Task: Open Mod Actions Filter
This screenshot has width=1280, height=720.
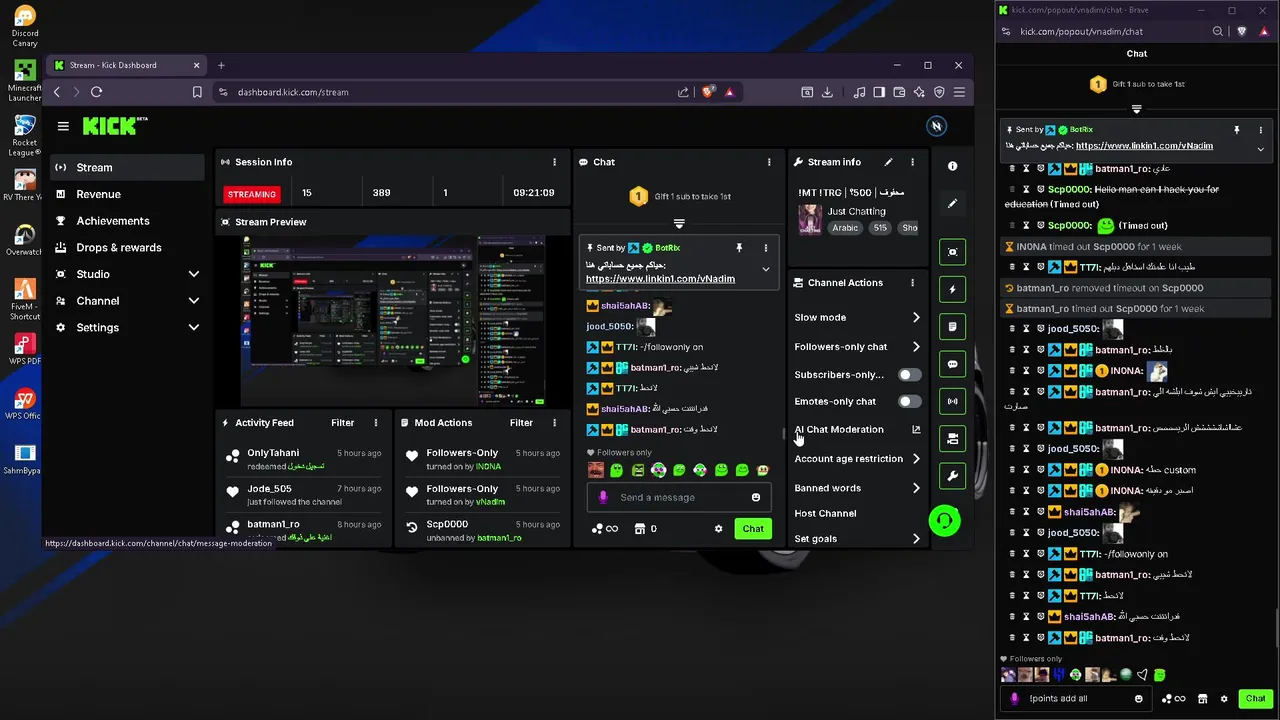Action: click(x=521, y=423)
